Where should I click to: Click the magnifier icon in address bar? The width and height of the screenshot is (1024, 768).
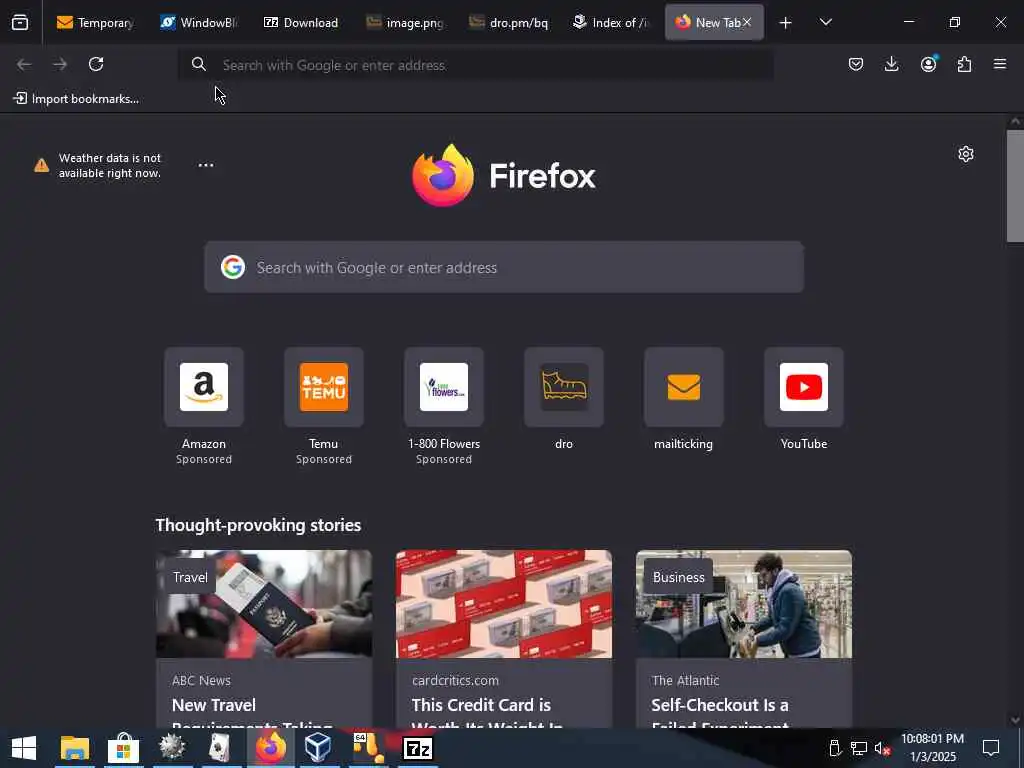point(199,64)
